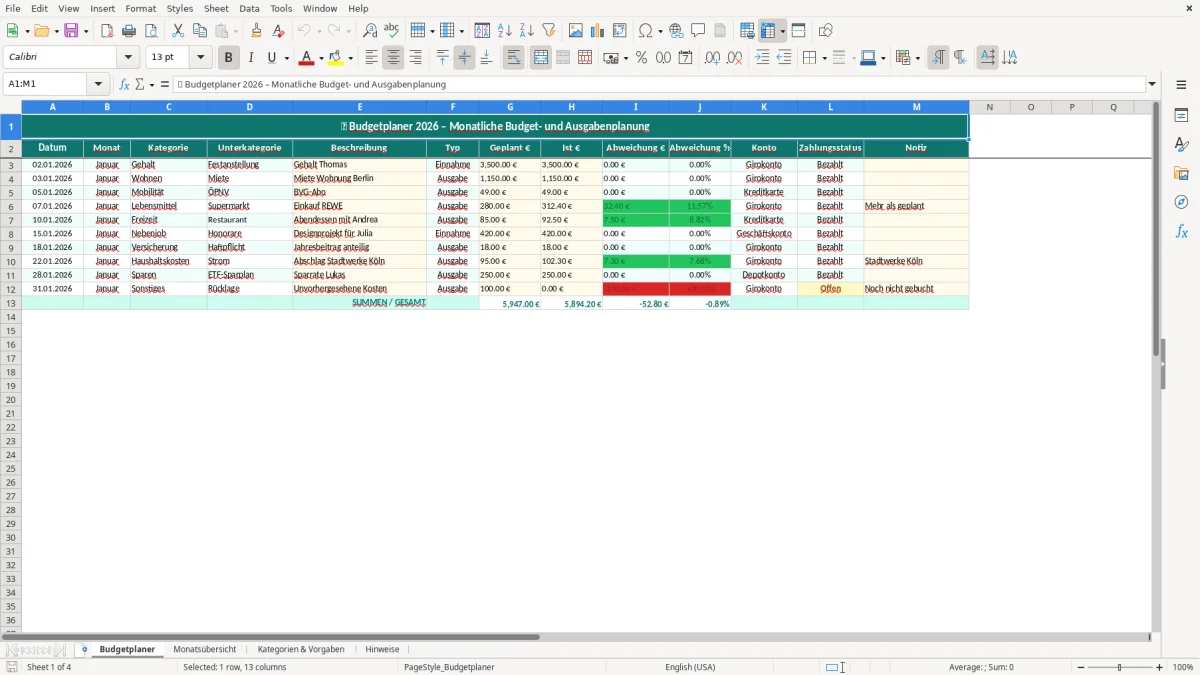
Task: Open font color dropdown arrow
Action: [320, 58]
